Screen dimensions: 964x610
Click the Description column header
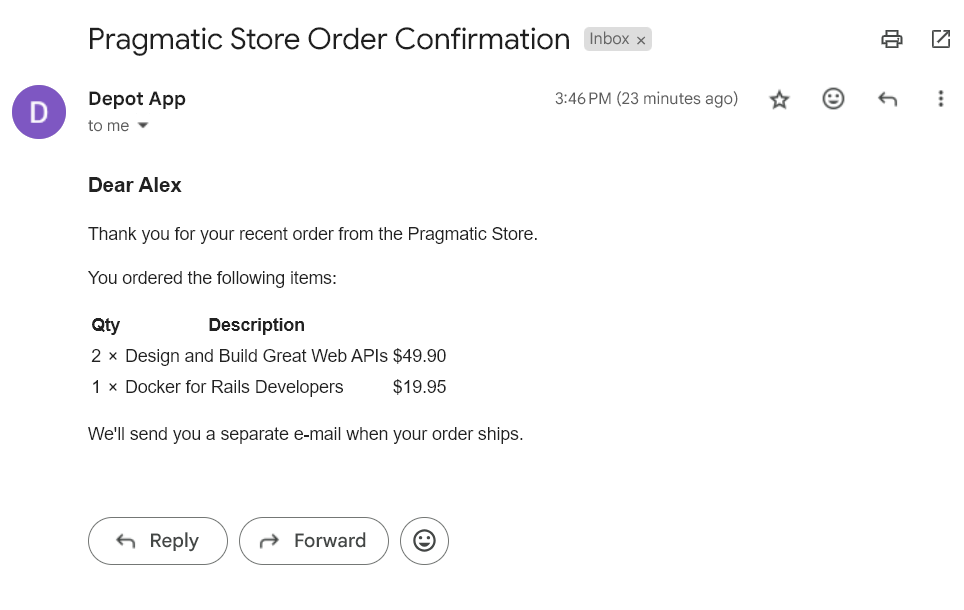point(256,325)
